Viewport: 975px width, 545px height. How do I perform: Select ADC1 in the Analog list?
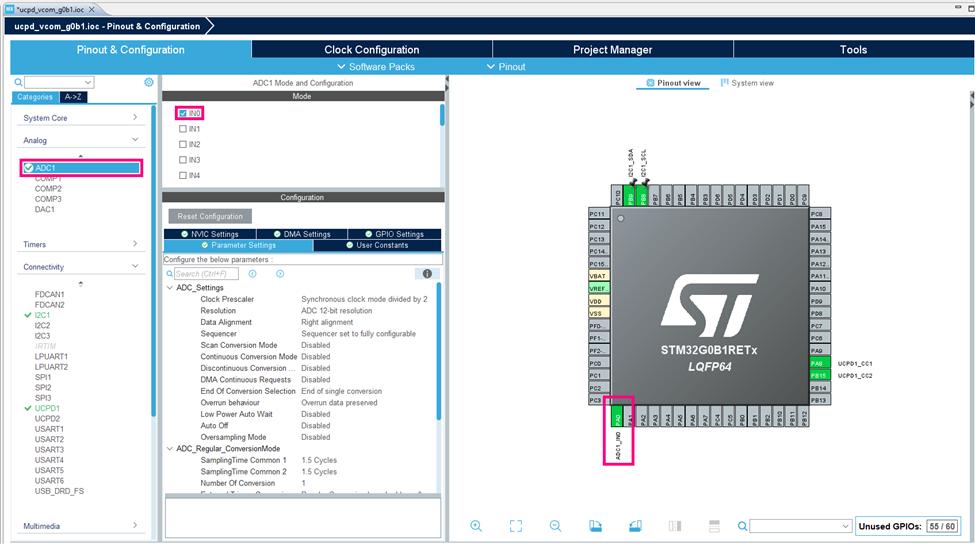point(81,168)
